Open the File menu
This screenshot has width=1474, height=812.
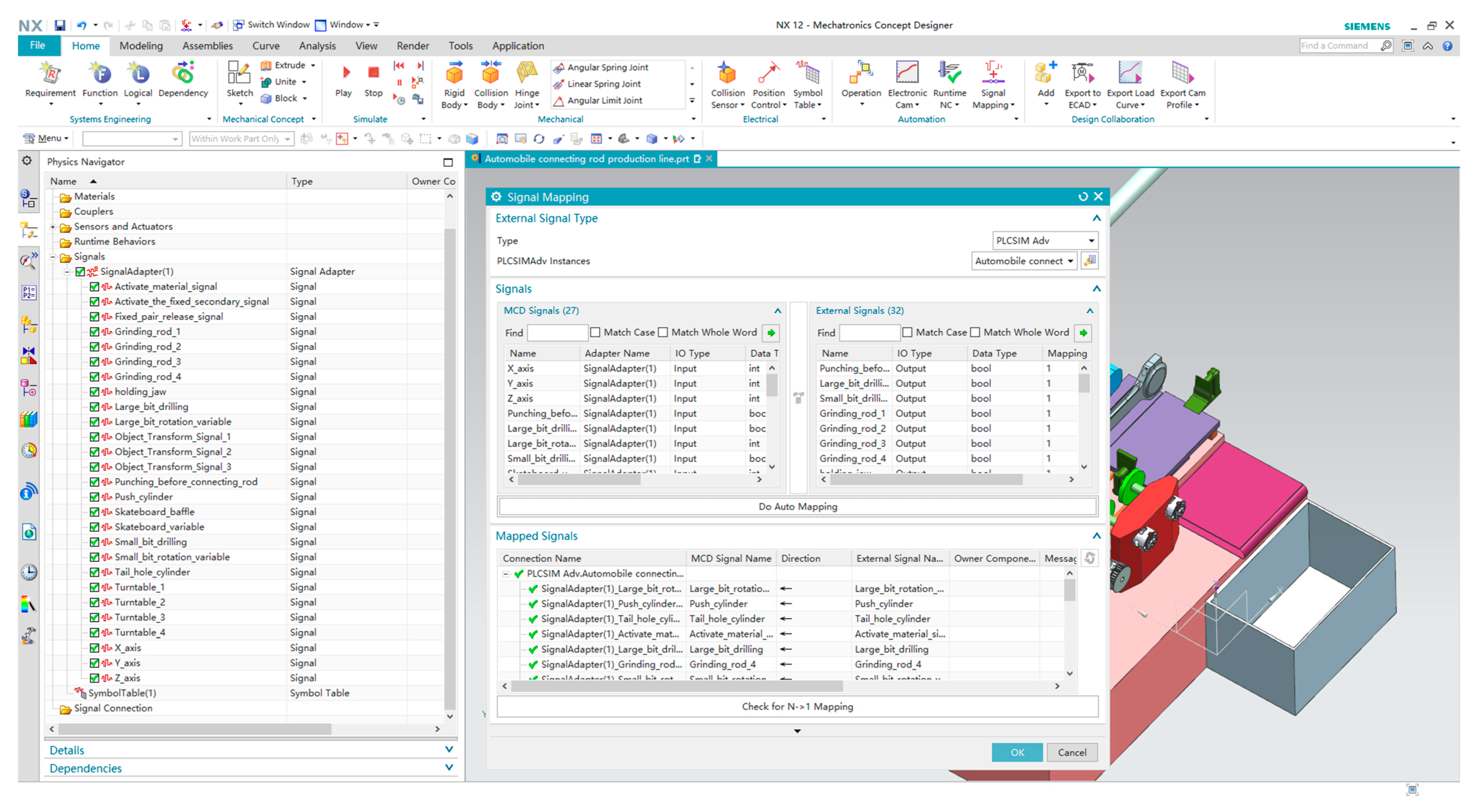pyautogui.click(x=38, y=46)
